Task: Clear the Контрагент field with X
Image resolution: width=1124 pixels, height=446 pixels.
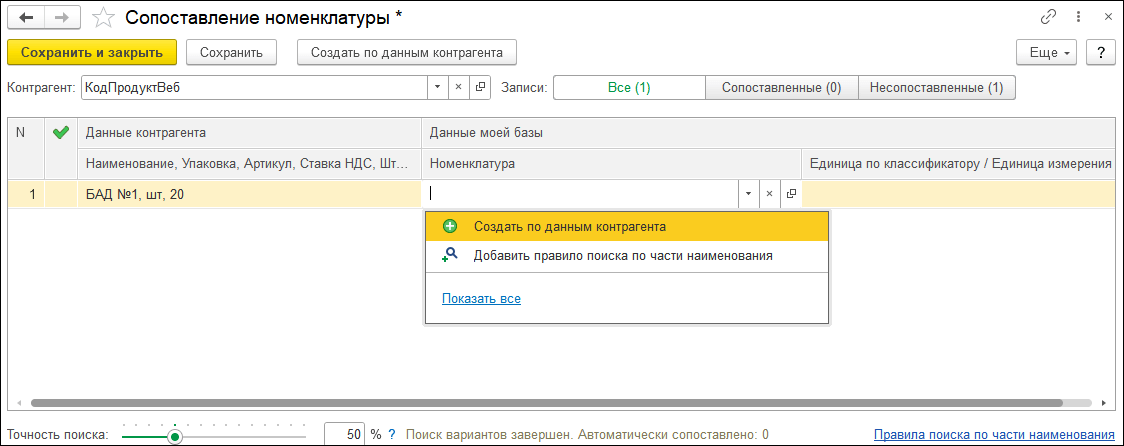Action: point(459,88)
